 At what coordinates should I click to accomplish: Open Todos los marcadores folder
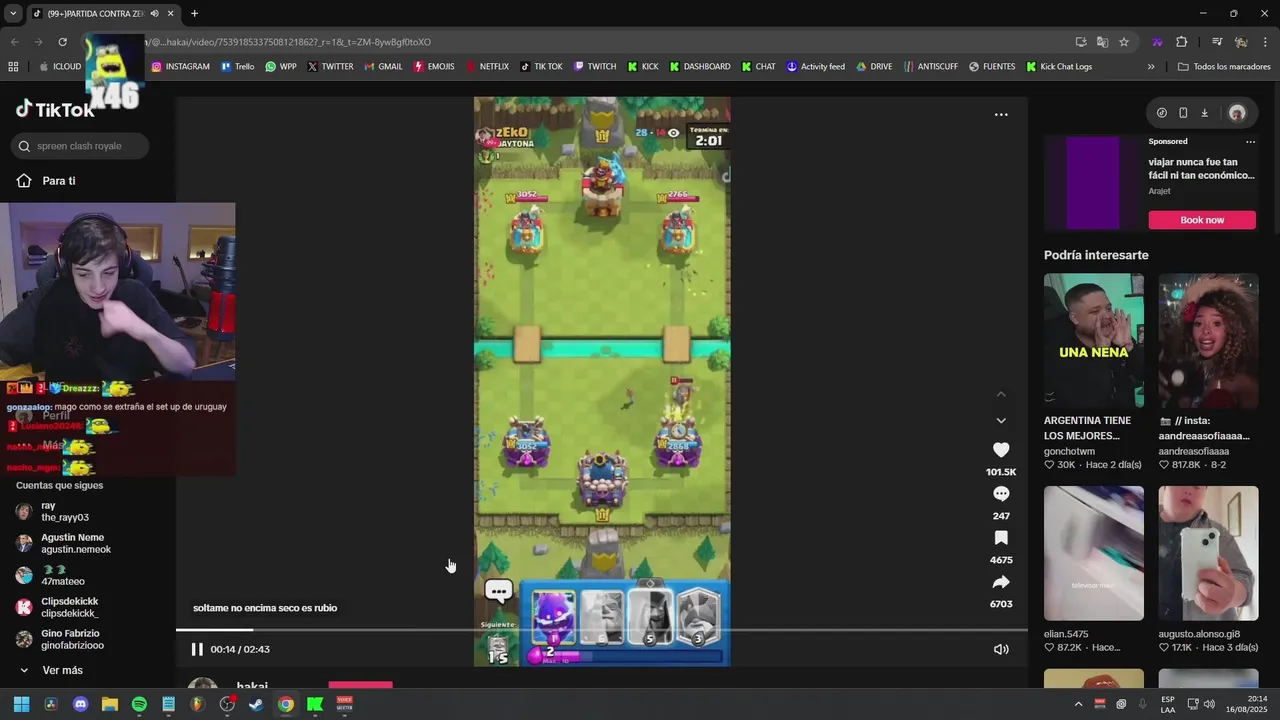point(1224,67)
